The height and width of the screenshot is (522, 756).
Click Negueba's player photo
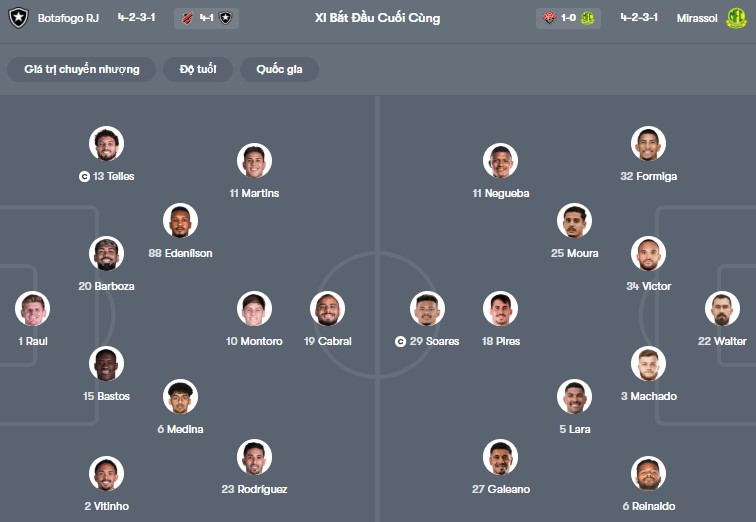[500, 161]
